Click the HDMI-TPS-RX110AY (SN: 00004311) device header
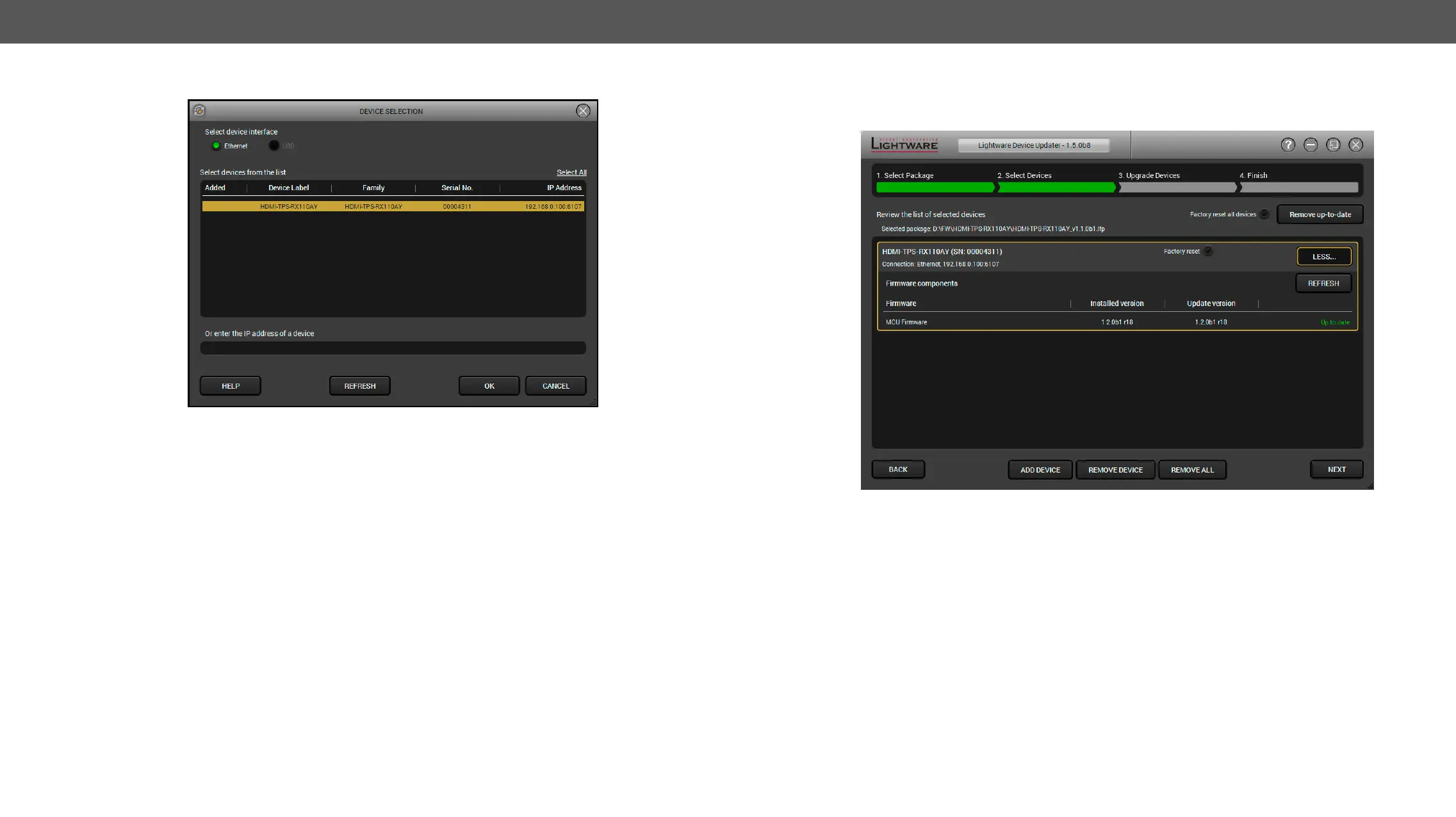Screen dimensions: 1456x817 [x=942, y=252]
